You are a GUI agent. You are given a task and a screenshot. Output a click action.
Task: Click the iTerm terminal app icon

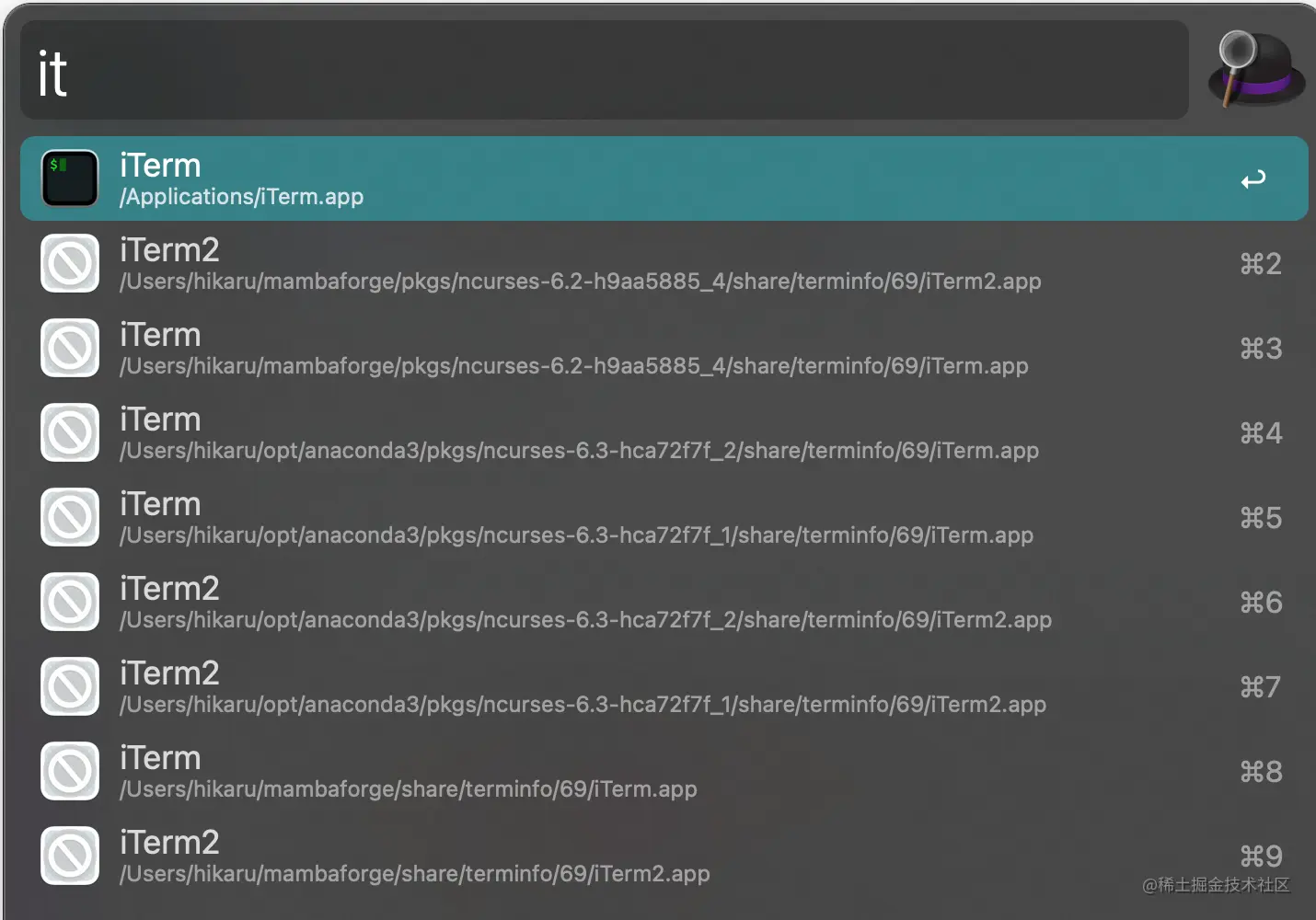70,178
